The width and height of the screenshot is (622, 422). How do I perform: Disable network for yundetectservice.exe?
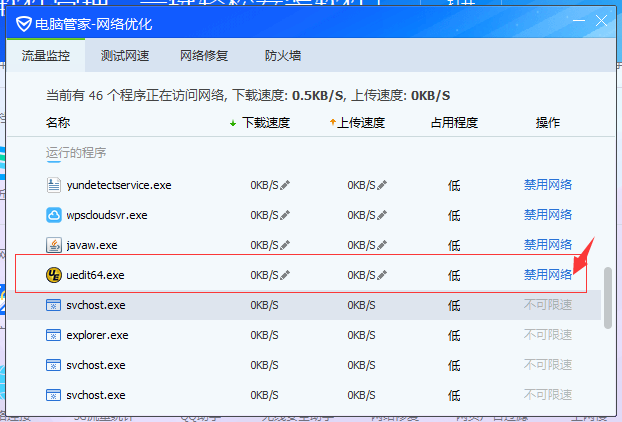[548, 185]
